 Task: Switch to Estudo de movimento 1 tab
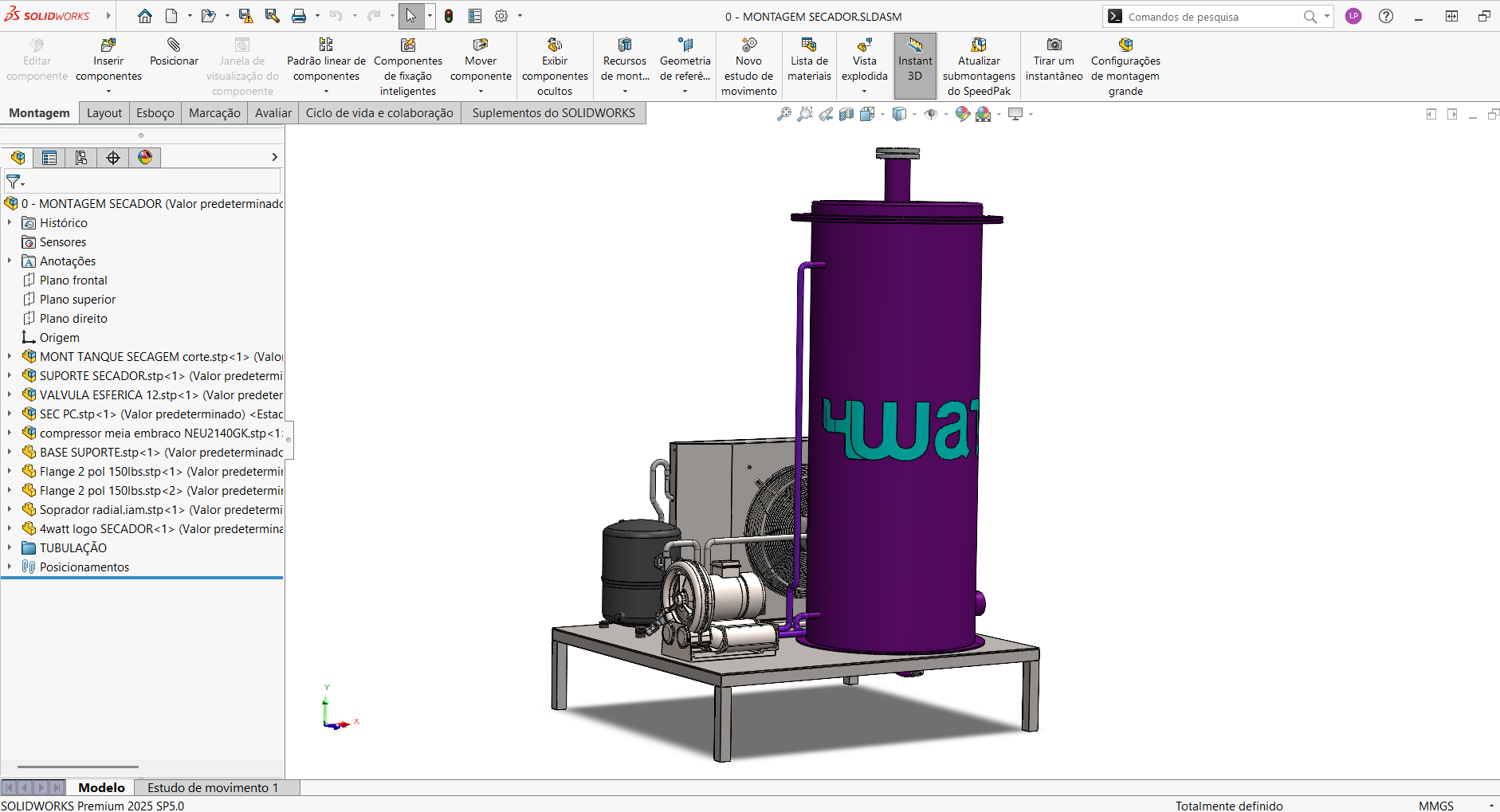click(x=213, y=787)
